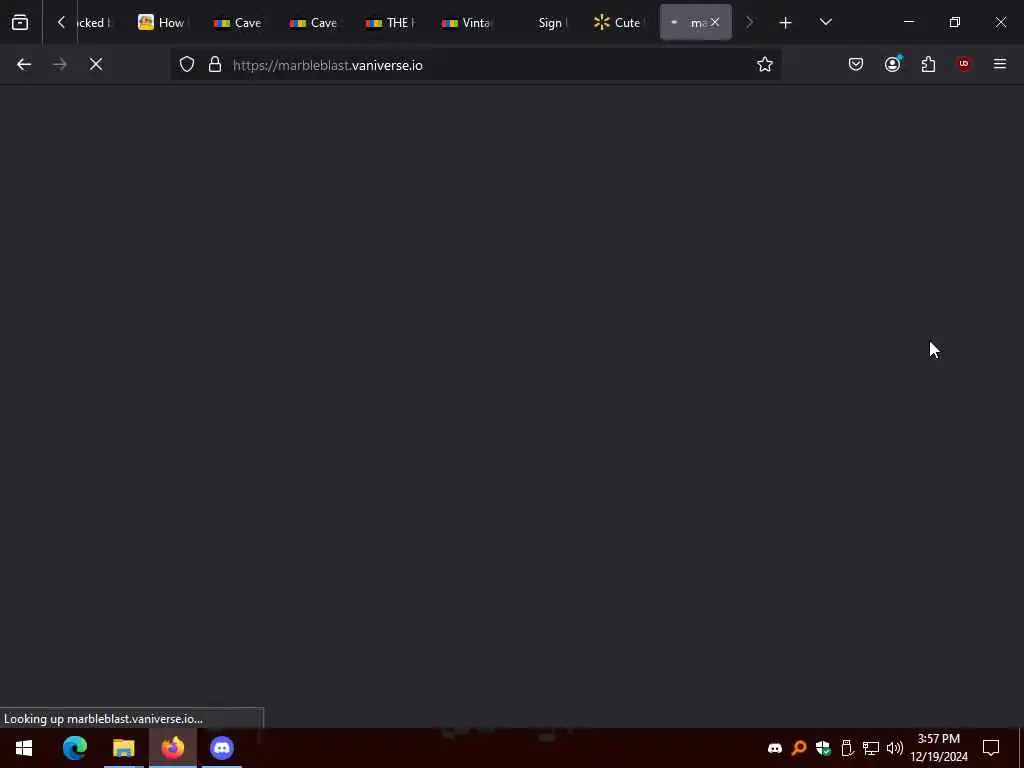This screenshot has width=1024, height=768.
Task: Go back to the previous page
Action: (x=24, y=65)
